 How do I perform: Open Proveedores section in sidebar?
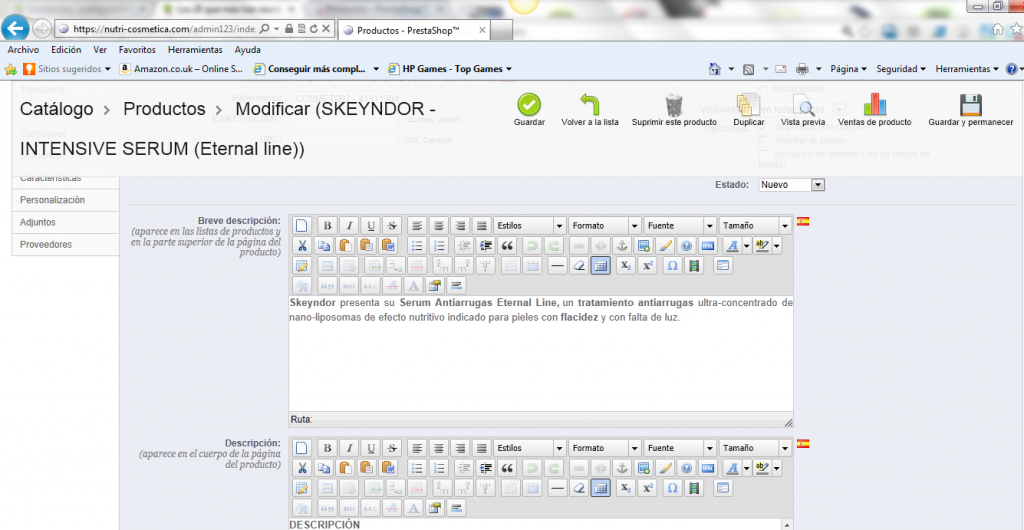(46, 244)
